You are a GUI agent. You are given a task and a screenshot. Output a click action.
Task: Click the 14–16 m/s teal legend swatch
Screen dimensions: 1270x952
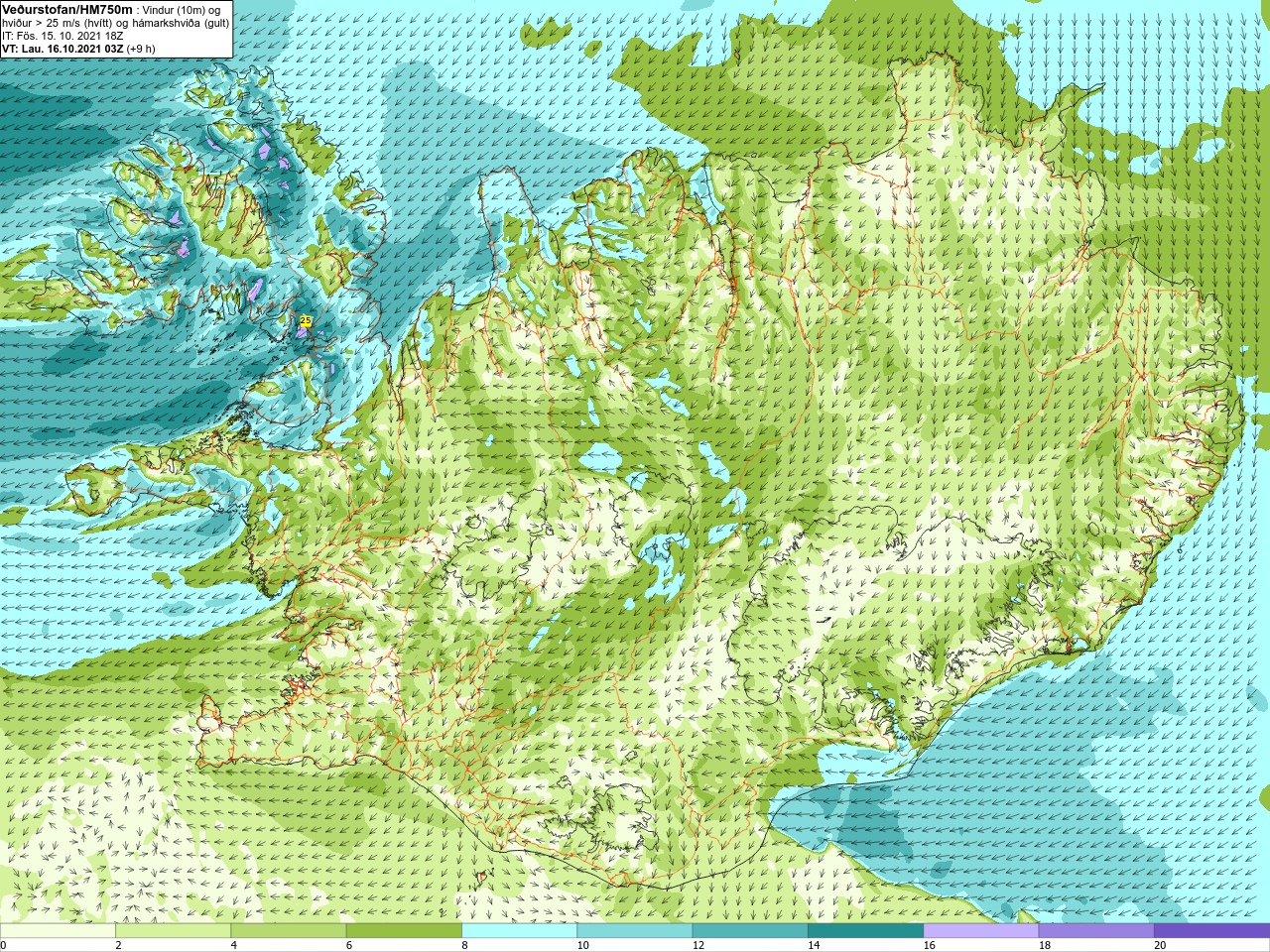865,930
